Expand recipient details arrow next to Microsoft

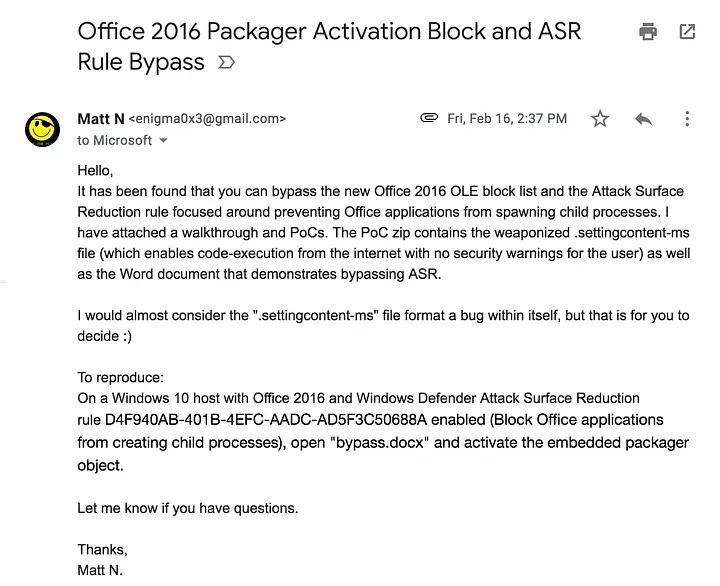click(x=164, y=141)
